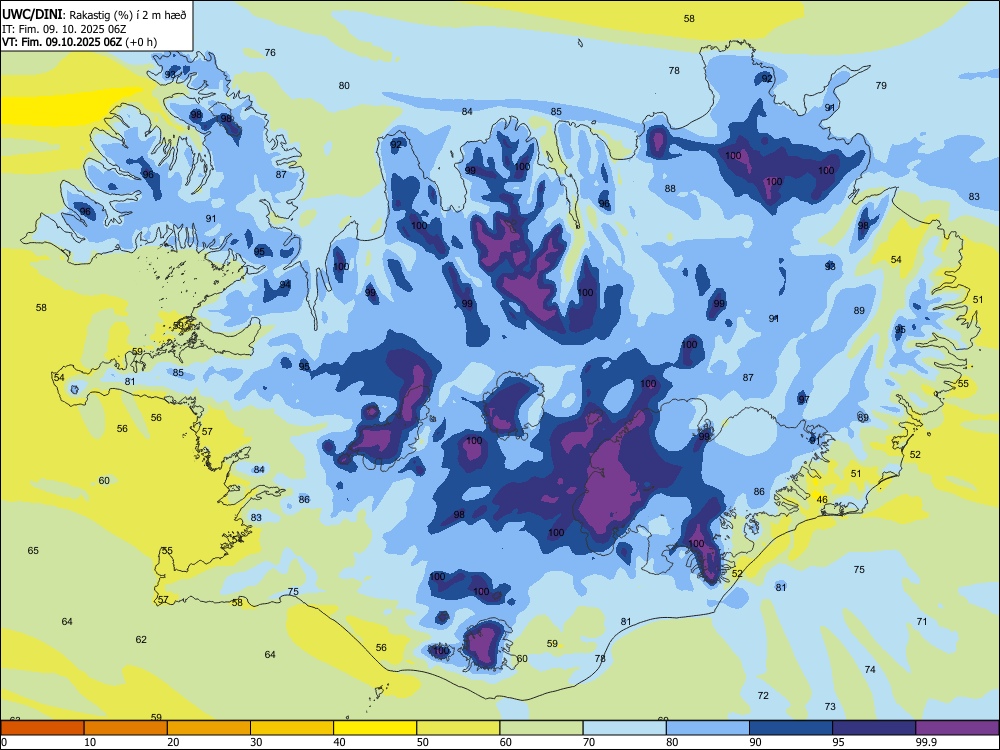Screen dimensions: 1000x750
Task: Click the map humidity value '74'
Action: [870, 669]
